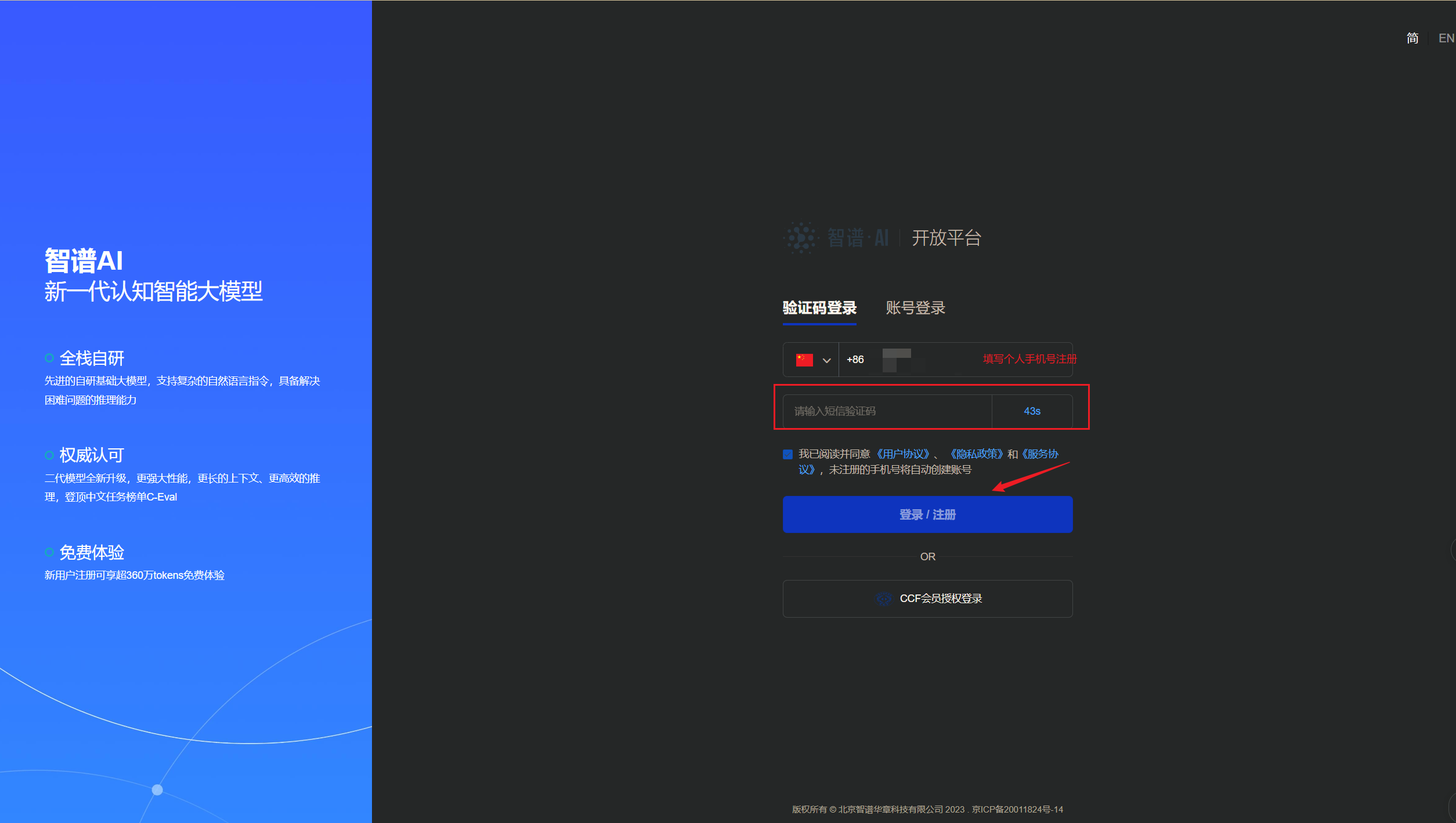Focus the phone number input field
Screen dimensions: 1456x823
coord(955,360)
